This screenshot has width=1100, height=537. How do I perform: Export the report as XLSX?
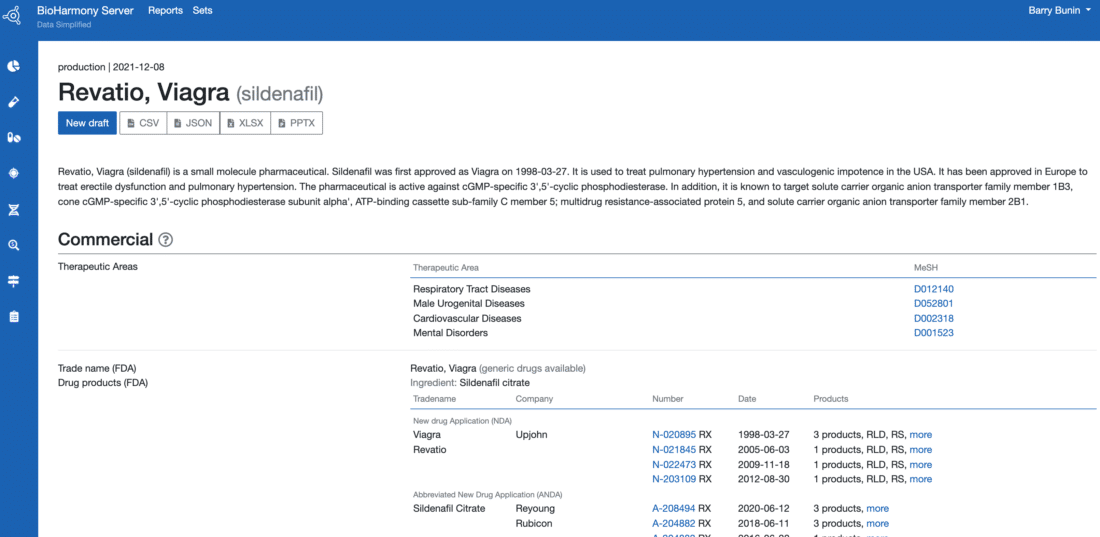[245, 124]
